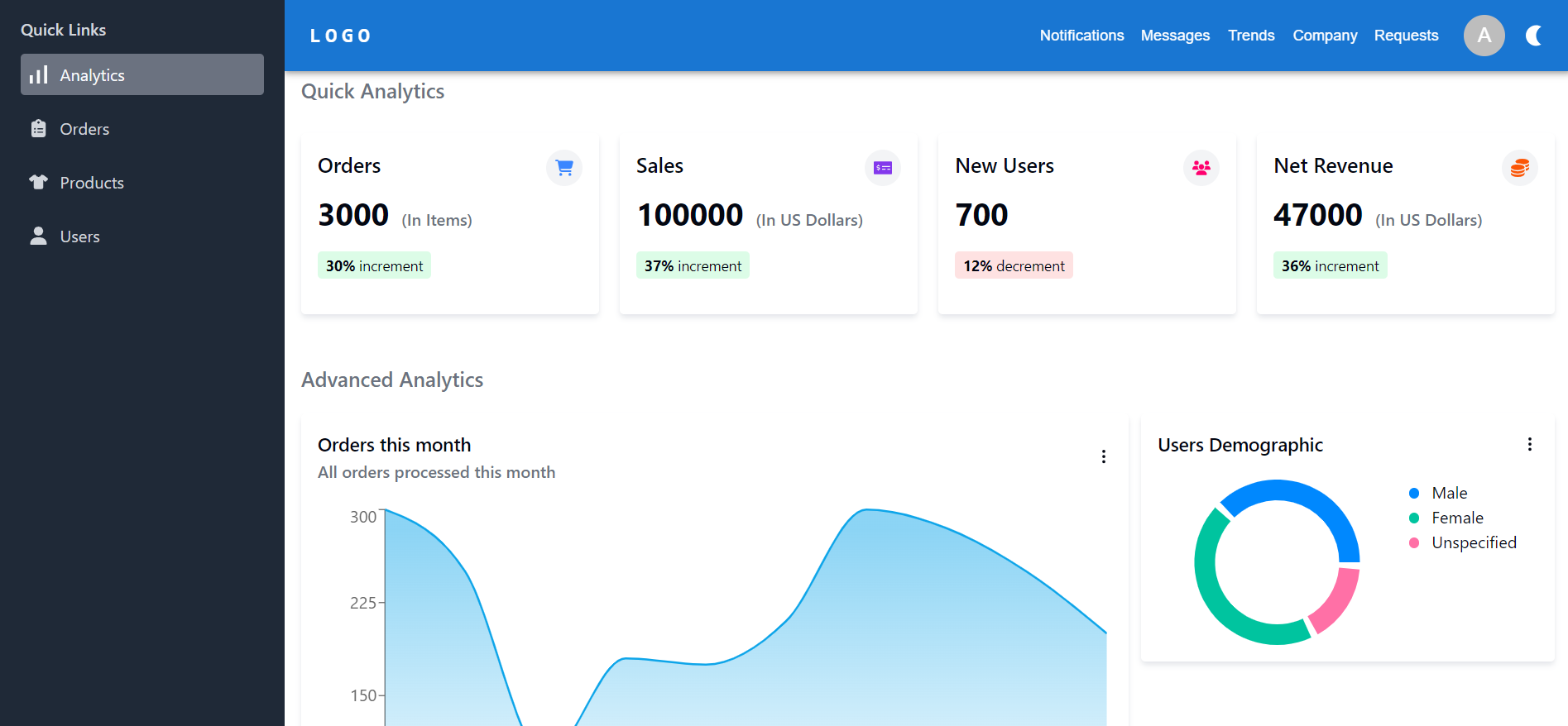The height and width of the screenshot is (726, 1568).
Task: Open Users in the sidebar
Action: (142, 236)
